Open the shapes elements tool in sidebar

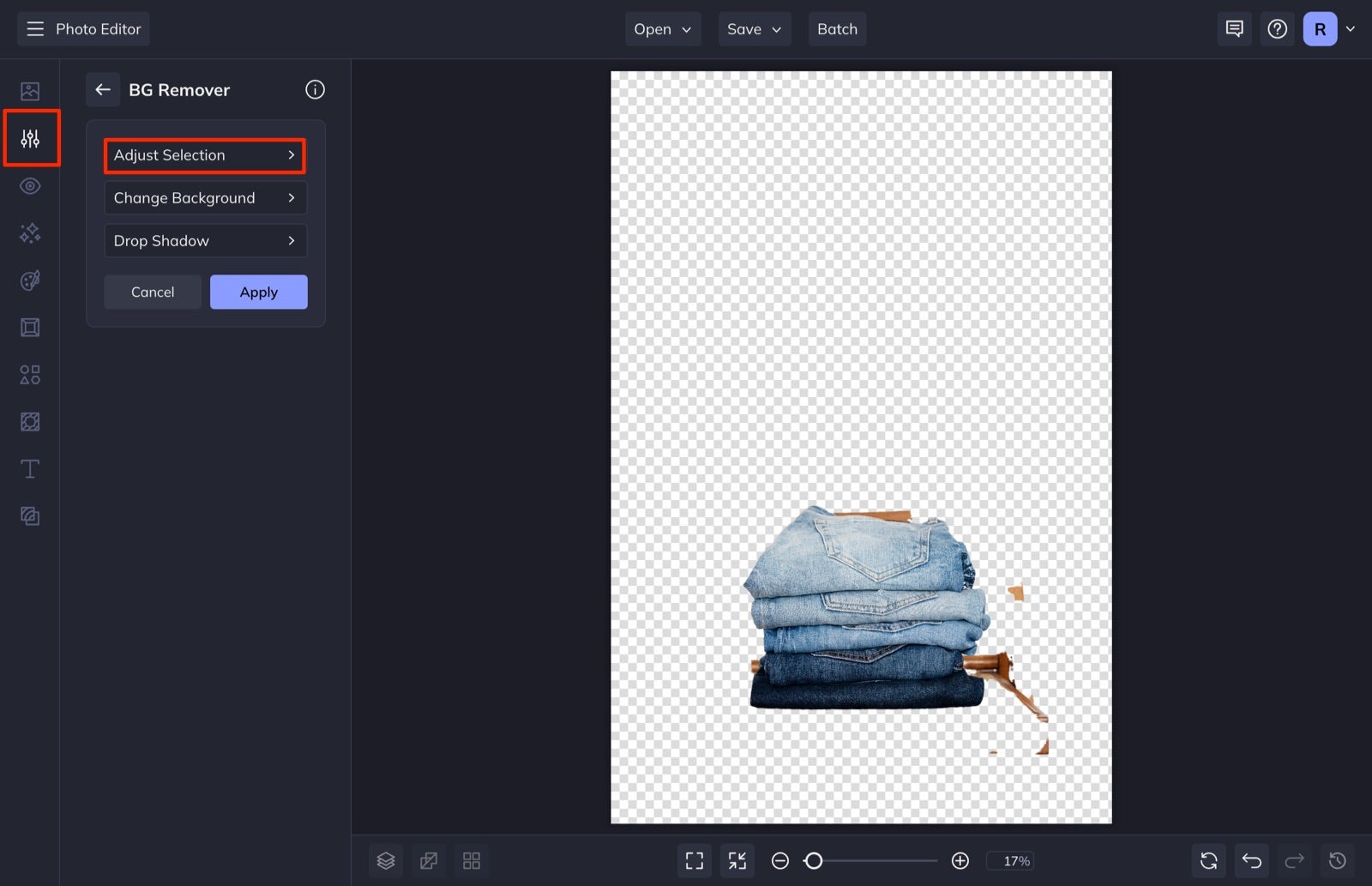(31, 374)
